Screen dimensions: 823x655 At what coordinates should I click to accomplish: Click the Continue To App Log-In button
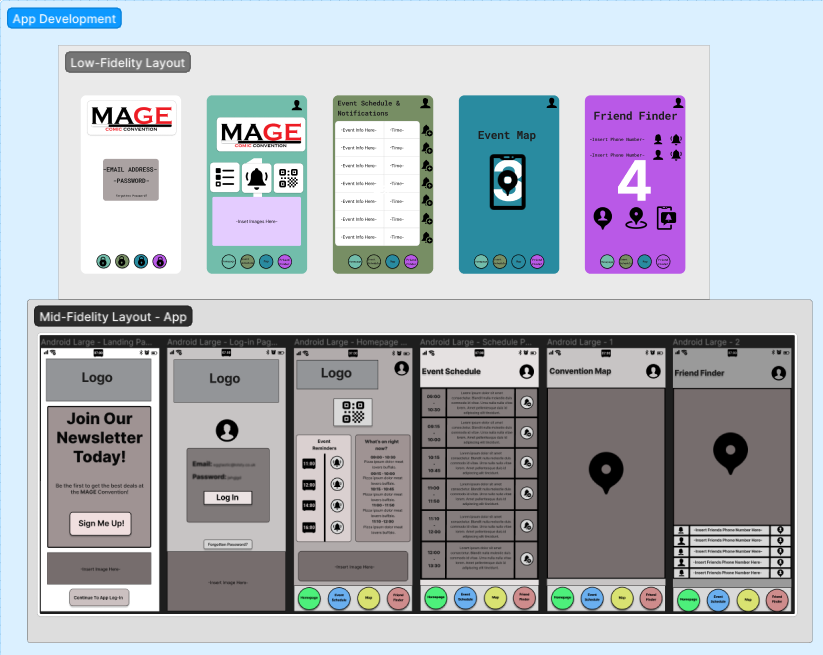[98, 597]
